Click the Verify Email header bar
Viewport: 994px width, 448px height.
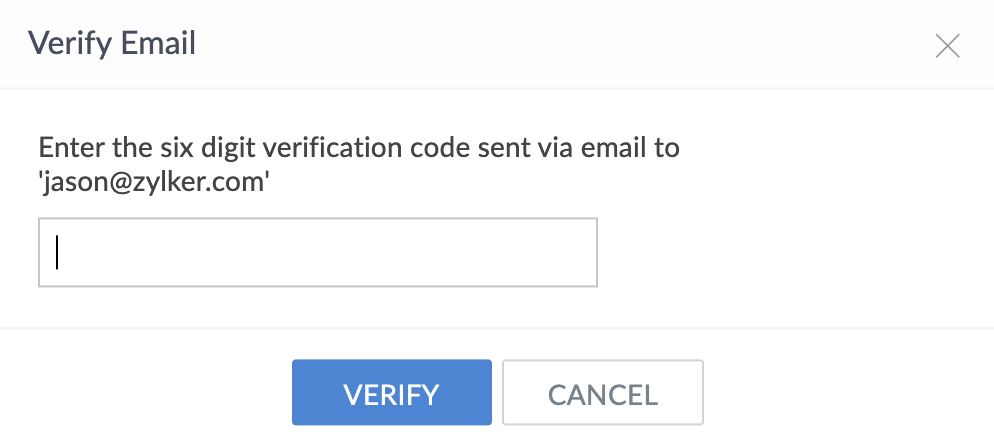500,44
